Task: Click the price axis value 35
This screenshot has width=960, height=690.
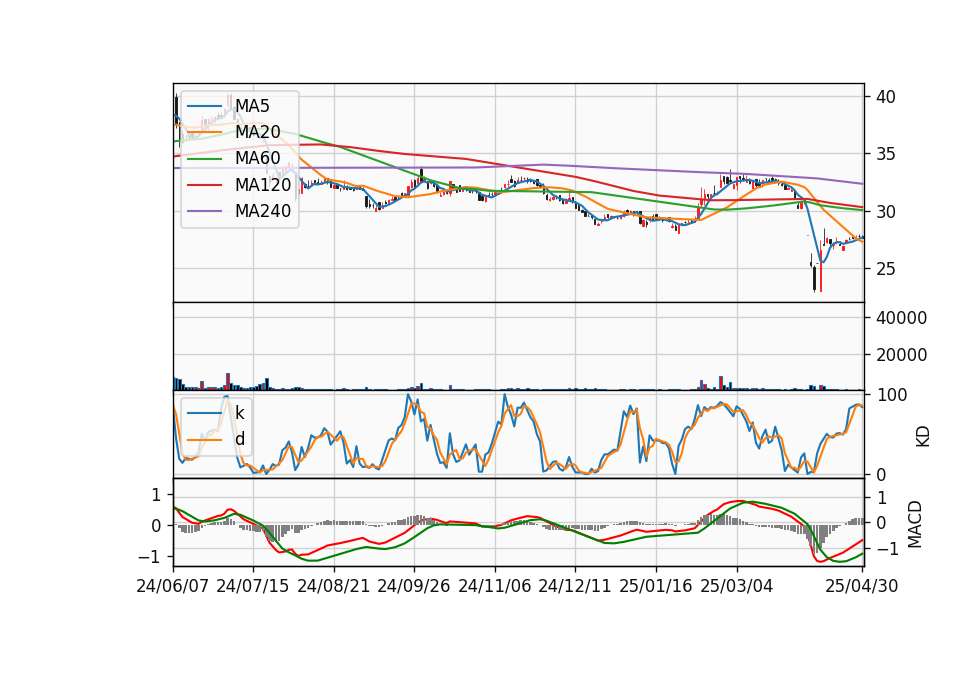Action: 885,154
